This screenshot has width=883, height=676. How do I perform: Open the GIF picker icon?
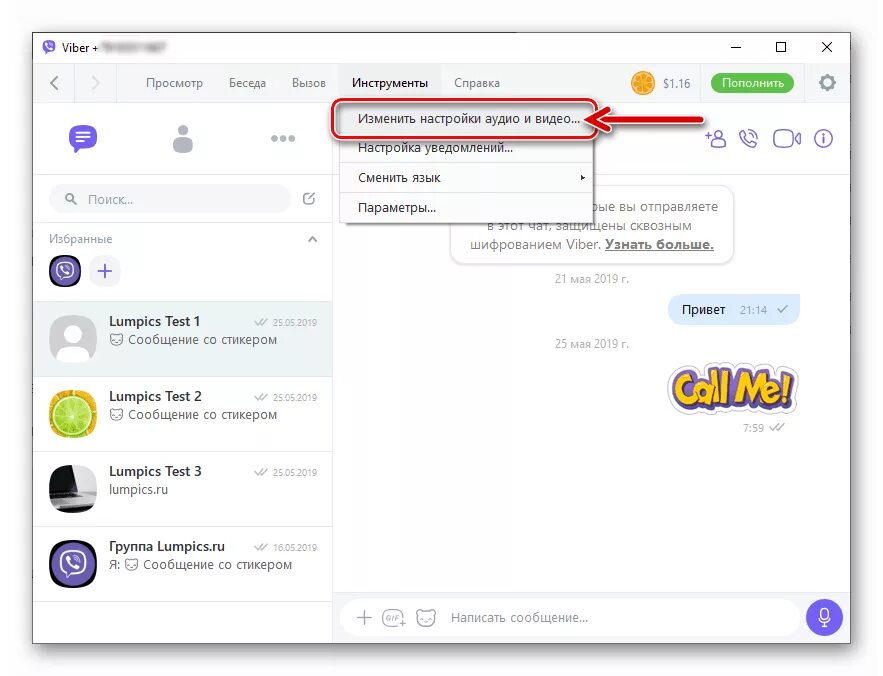(394, 618)
